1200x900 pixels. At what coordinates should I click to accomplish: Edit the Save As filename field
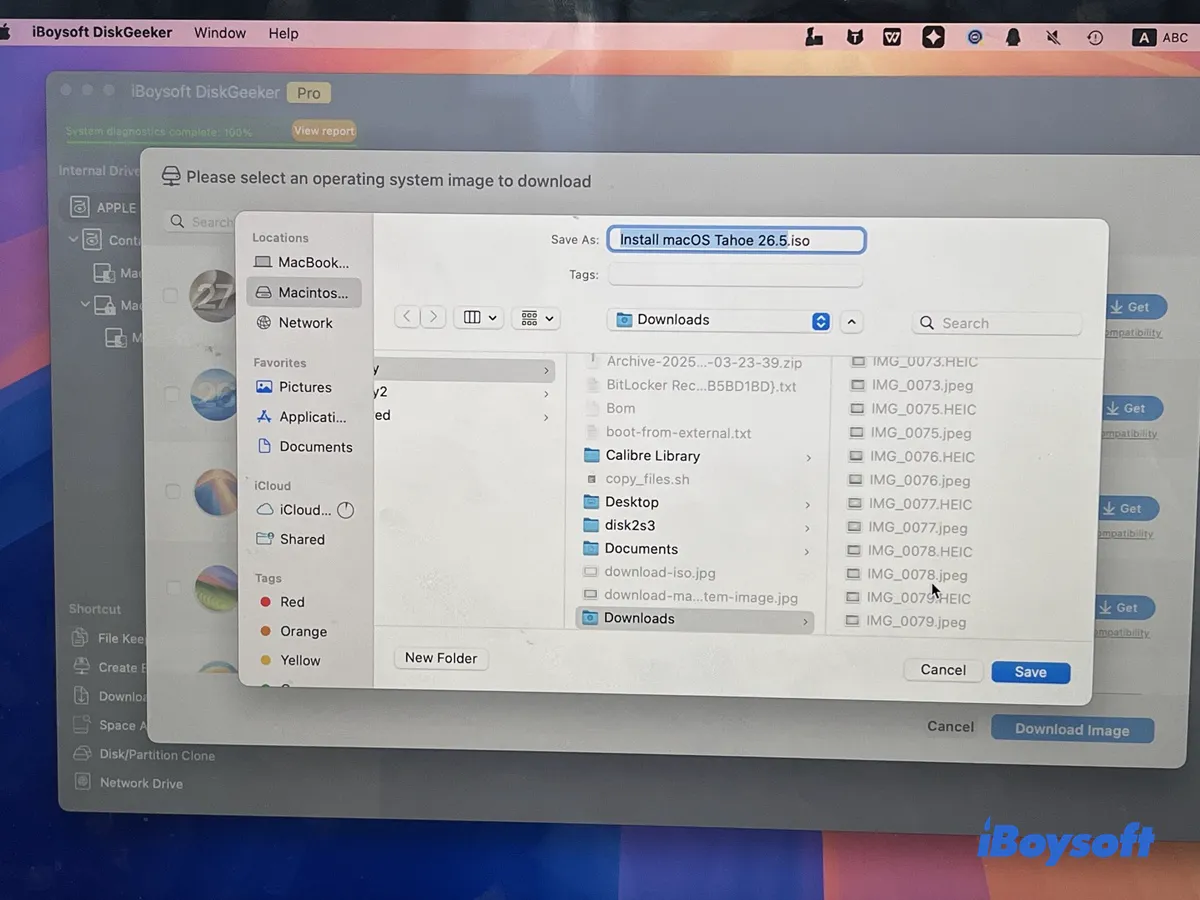(x=736, y=240)
